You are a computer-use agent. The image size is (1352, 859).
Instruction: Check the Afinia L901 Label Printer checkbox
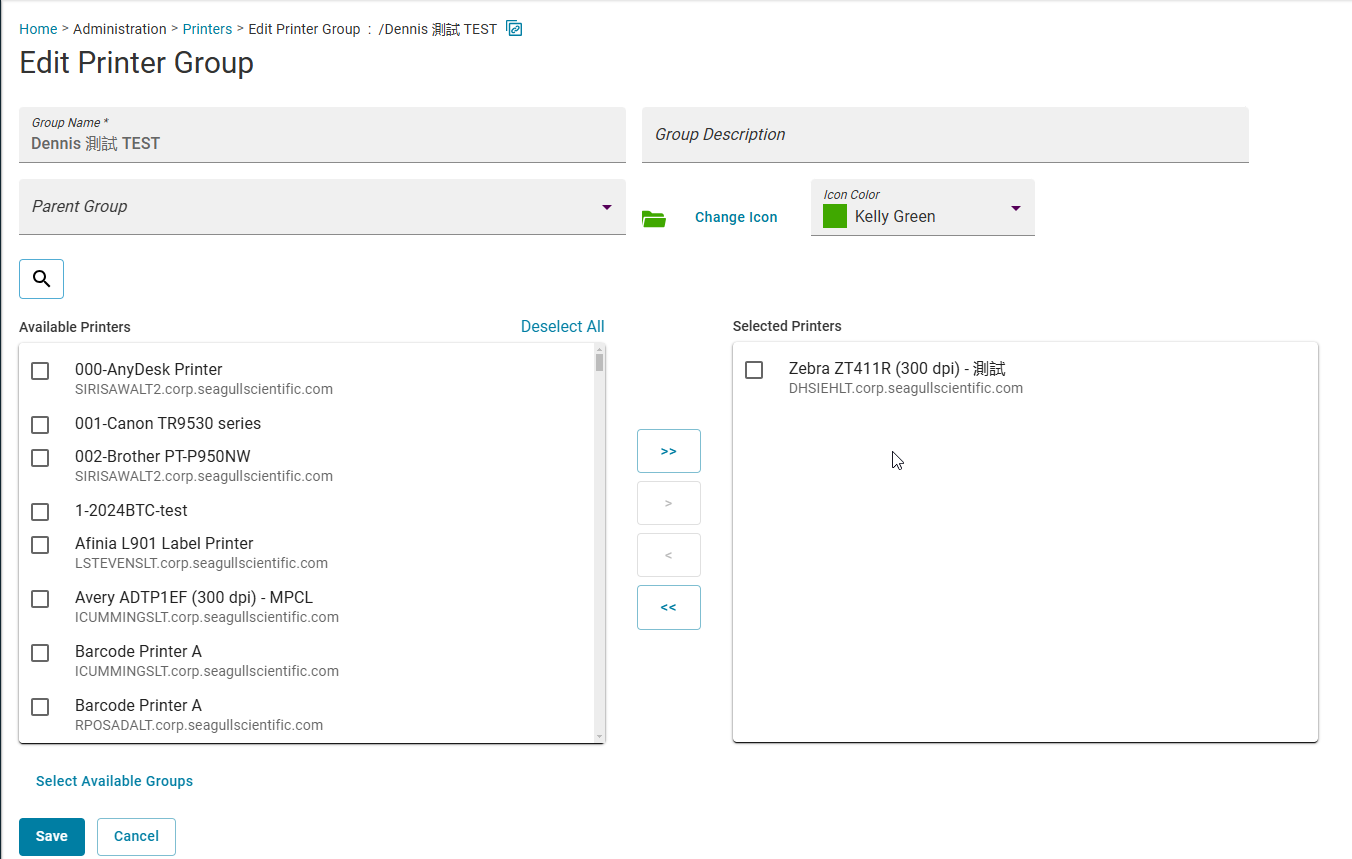point(40,545)
